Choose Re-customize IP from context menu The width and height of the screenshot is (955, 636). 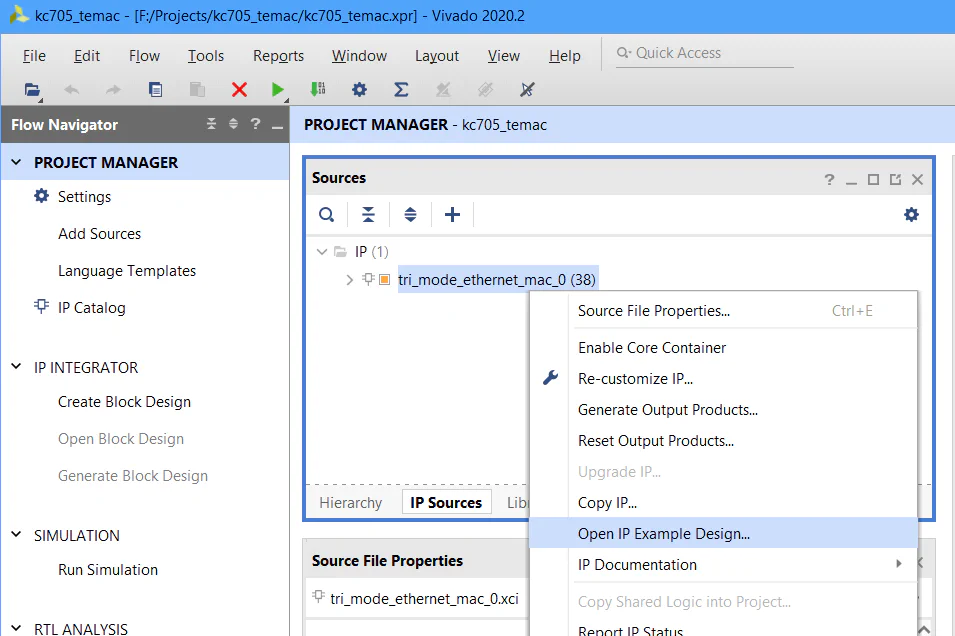[x=635, y=379]
